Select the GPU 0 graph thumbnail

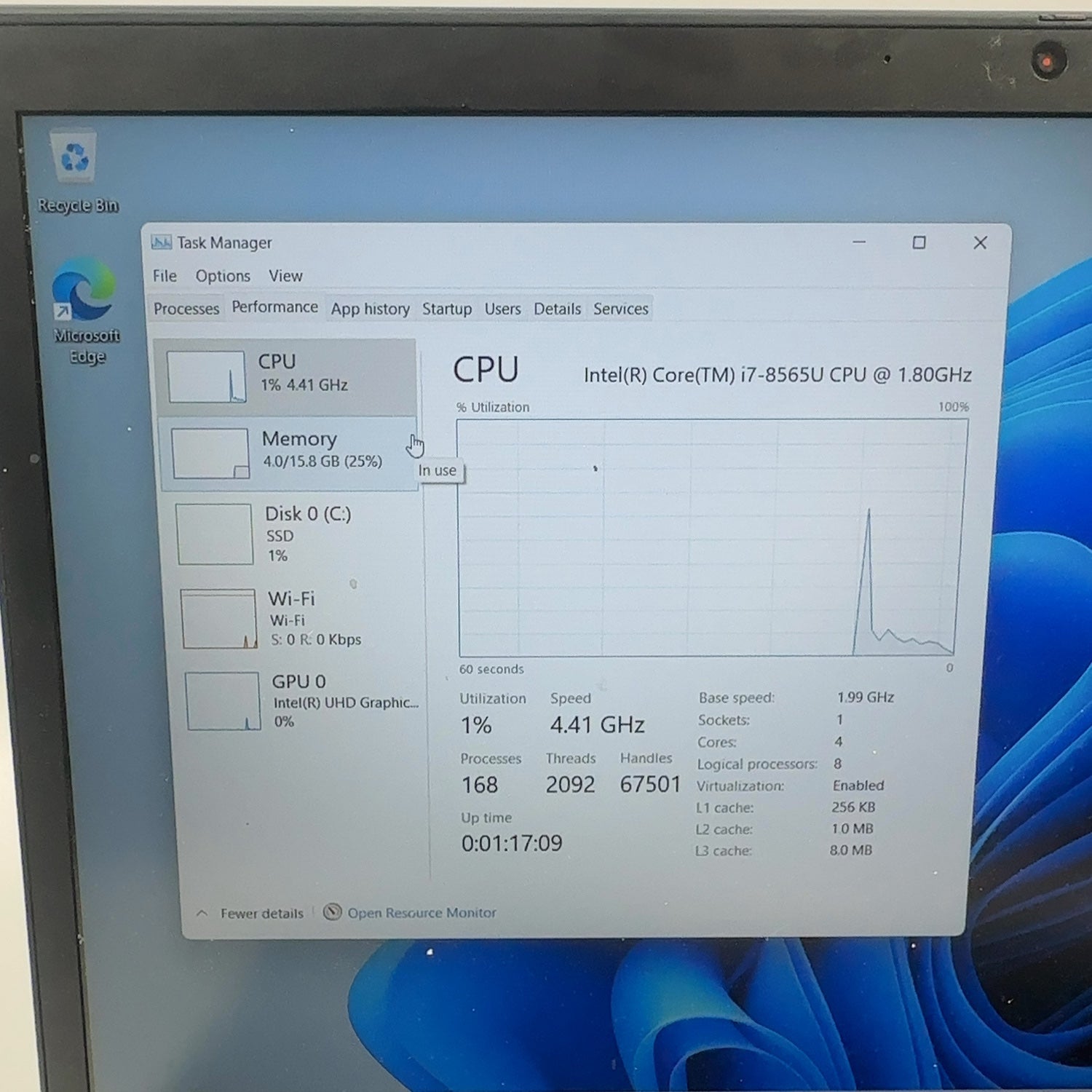[223, 701]
